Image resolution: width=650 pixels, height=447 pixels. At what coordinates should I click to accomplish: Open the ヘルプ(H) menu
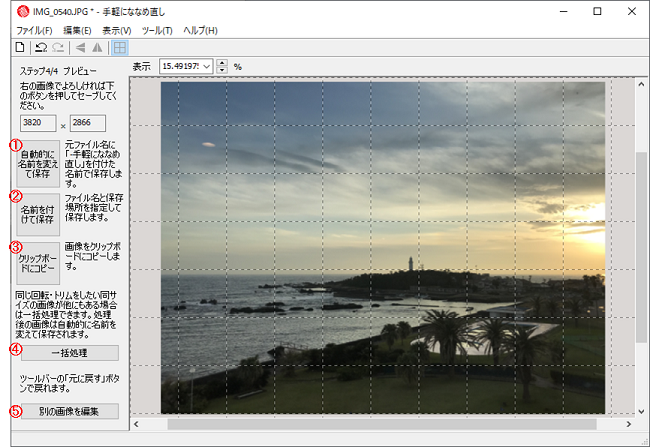coord(199,30)
